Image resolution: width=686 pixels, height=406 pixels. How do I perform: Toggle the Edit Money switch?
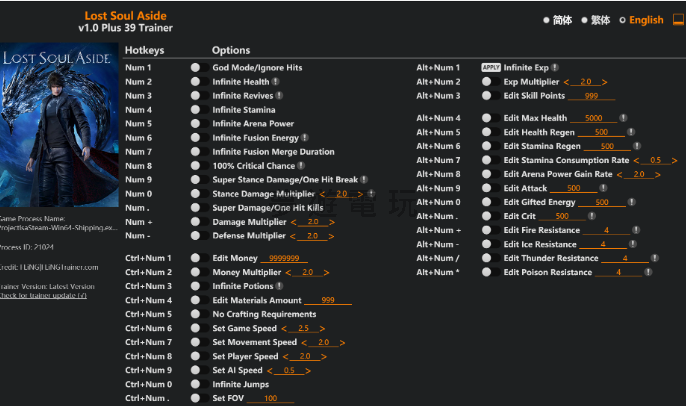(x=199, y=258)
